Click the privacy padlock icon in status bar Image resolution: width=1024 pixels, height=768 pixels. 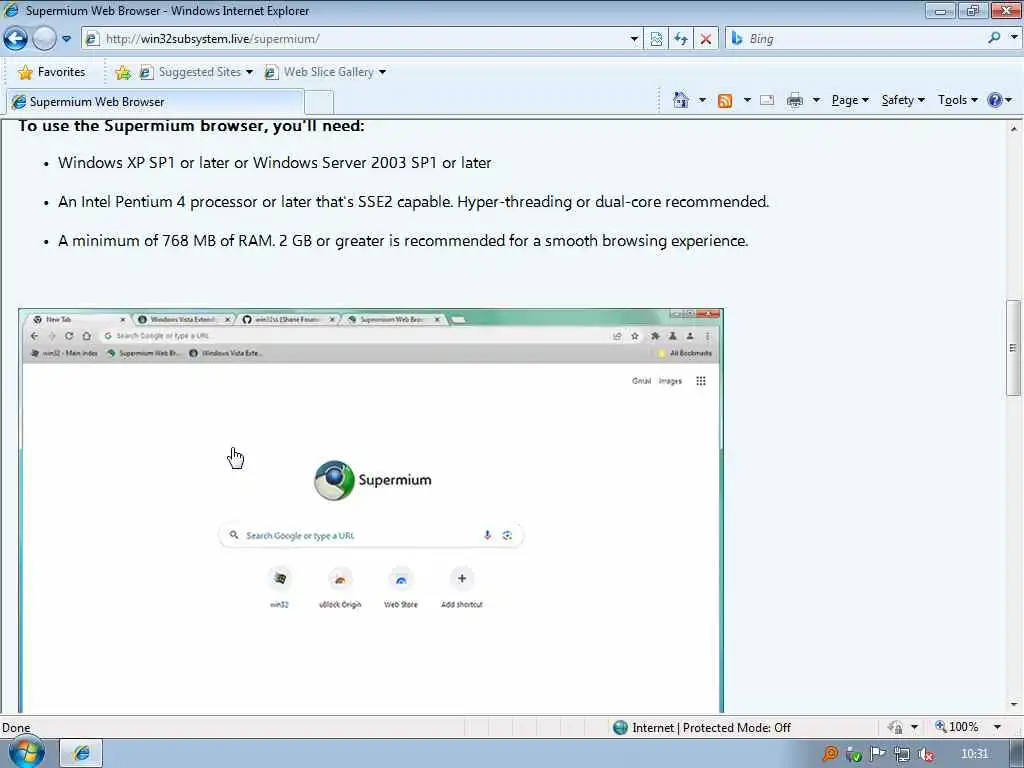point(895,727)
